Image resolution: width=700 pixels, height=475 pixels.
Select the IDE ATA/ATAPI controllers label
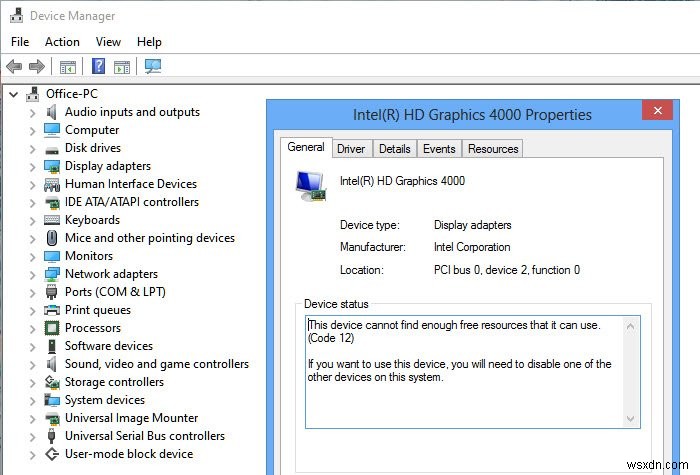[132, 202]
